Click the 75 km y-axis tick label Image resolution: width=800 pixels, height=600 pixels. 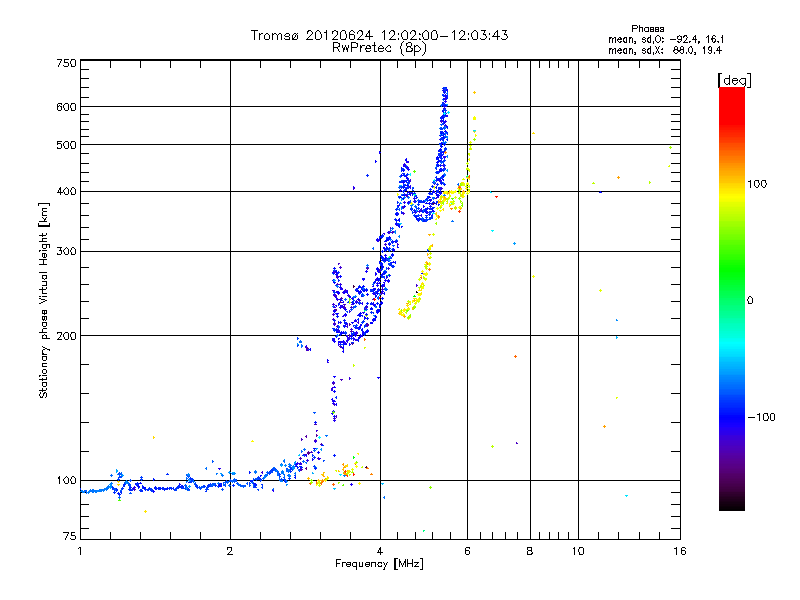point(69,538)
